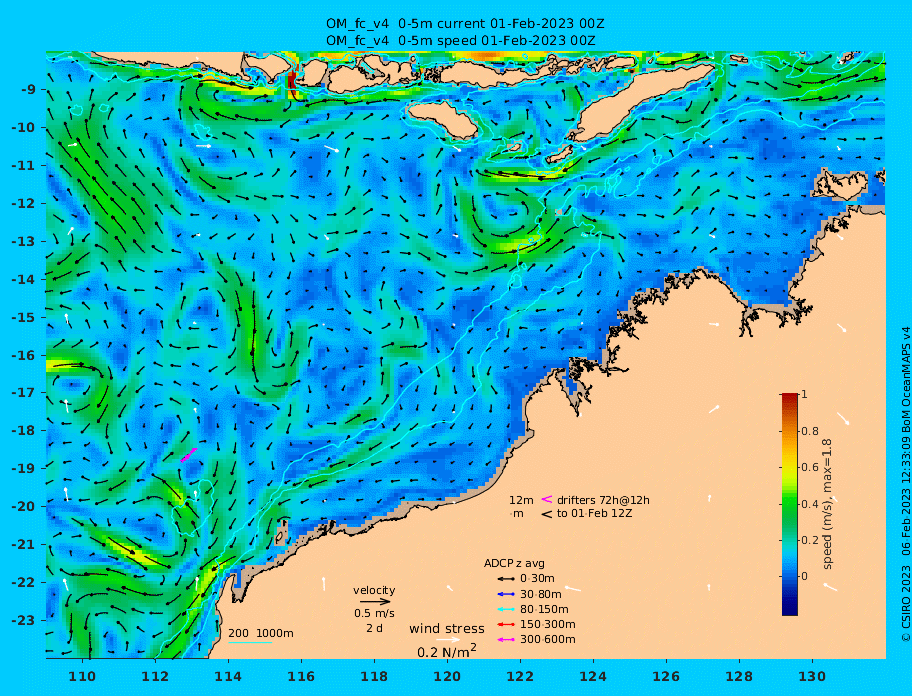Image resolution: width=912 pixels, height=696 pixels.
Task: Click the '30-80m' depth label
Action: pos(540,594)
